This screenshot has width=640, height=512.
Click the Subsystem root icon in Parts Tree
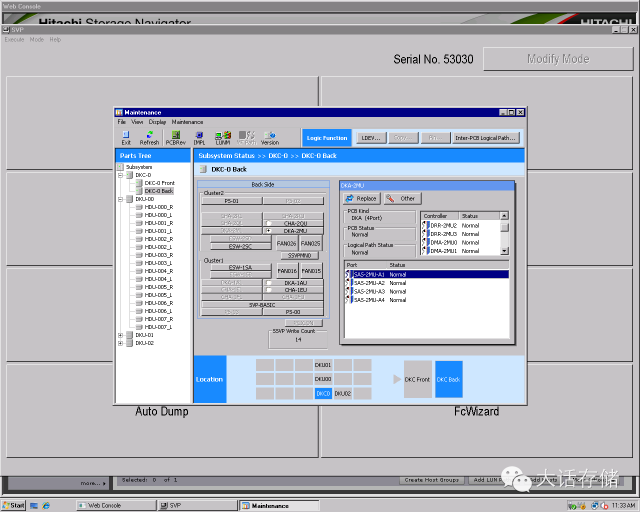click(x=121, y=167)
